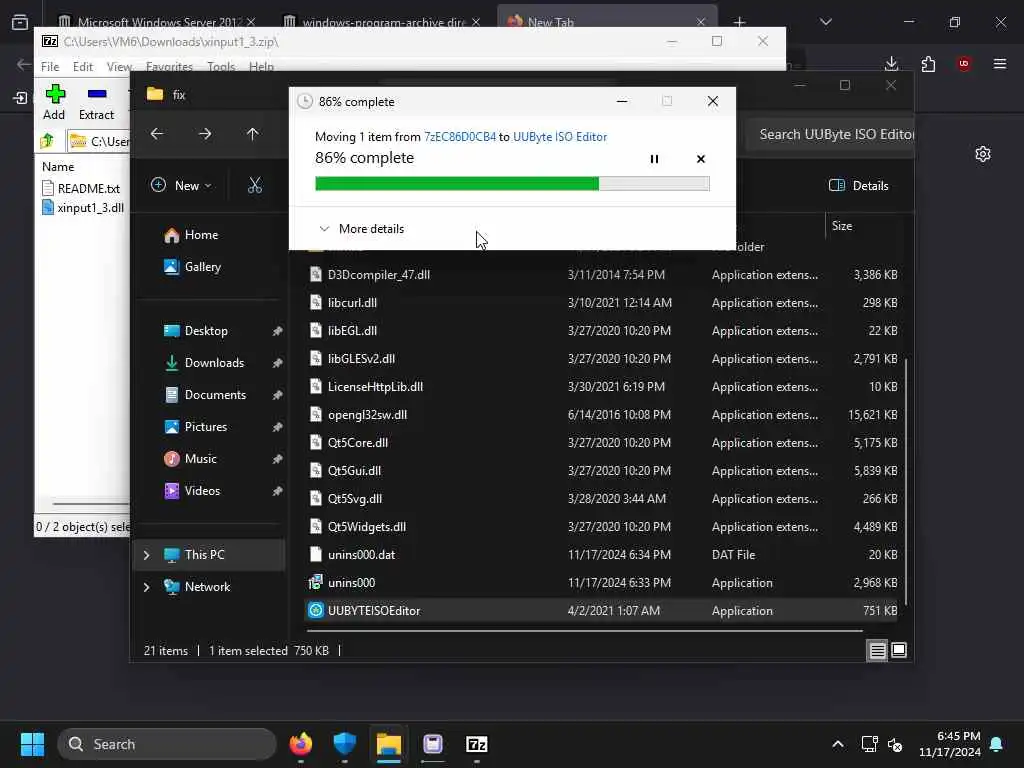Select the unins000 application icon
The height and width of the screenshot is (768, 1024).
point(315,583)
